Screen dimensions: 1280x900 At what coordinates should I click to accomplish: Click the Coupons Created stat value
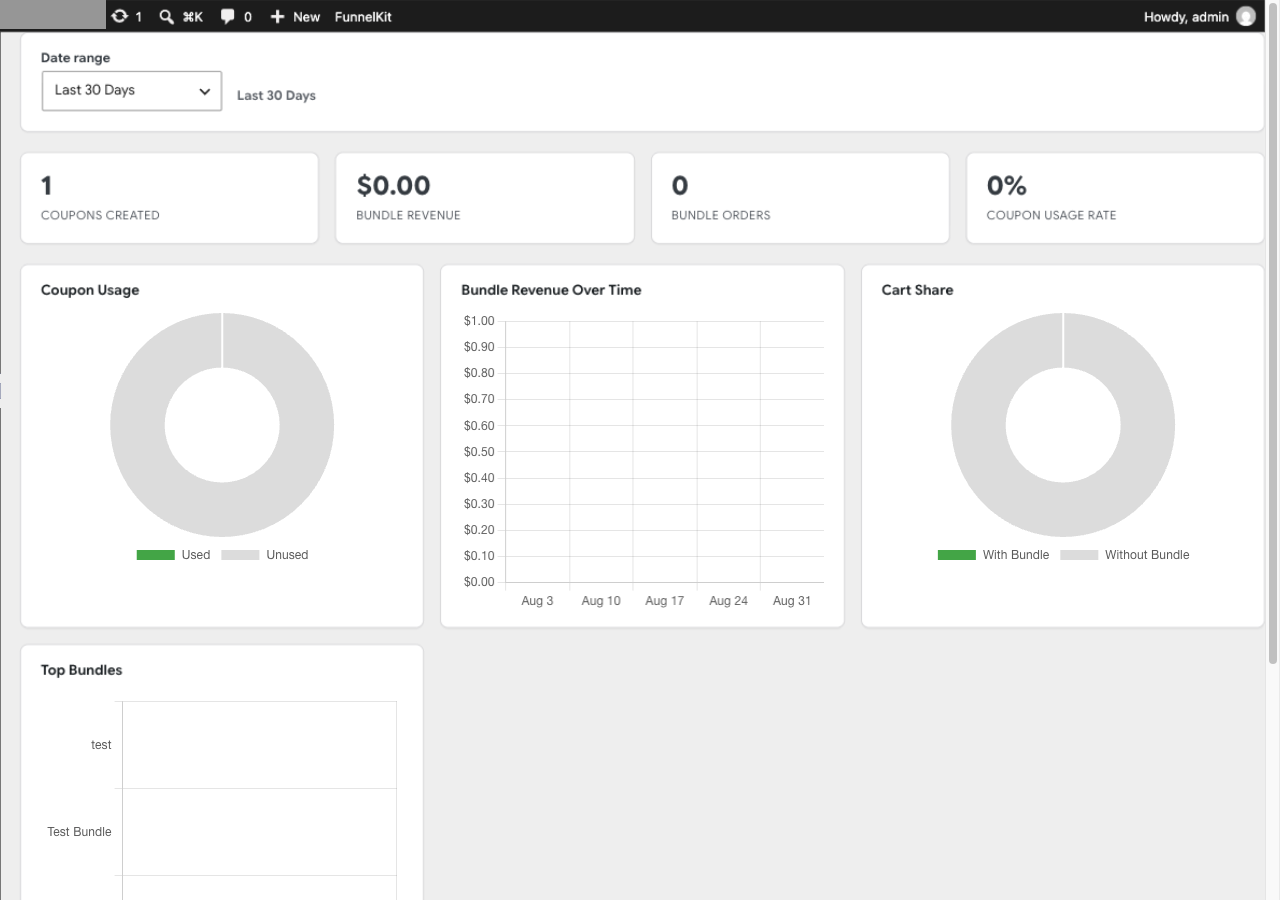pyautogui.click(x=47, y=186)
